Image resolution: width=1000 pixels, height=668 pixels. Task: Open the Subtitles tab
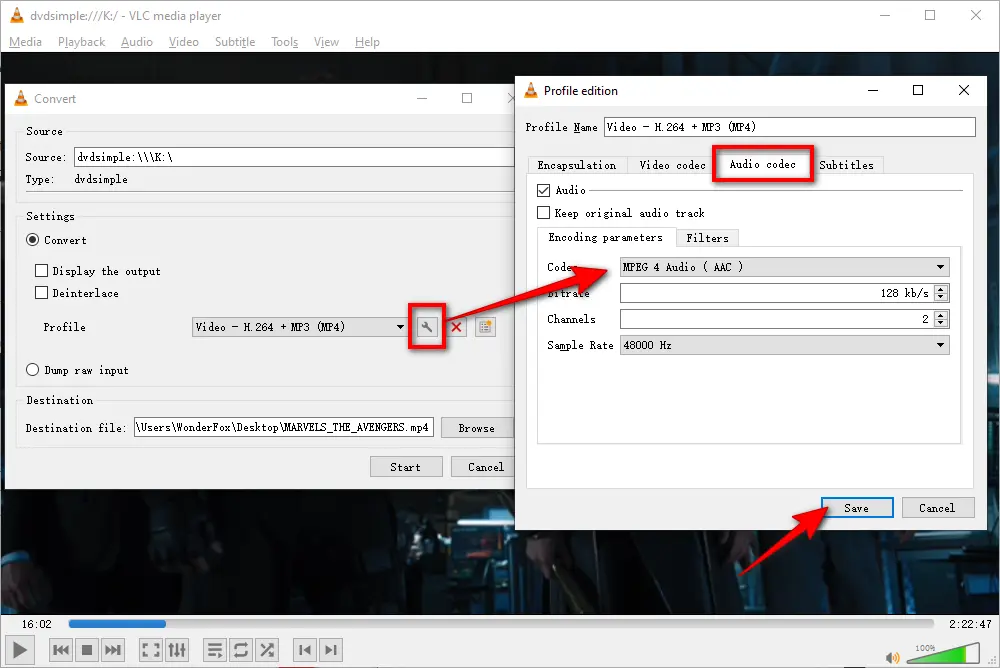point(847,165)
